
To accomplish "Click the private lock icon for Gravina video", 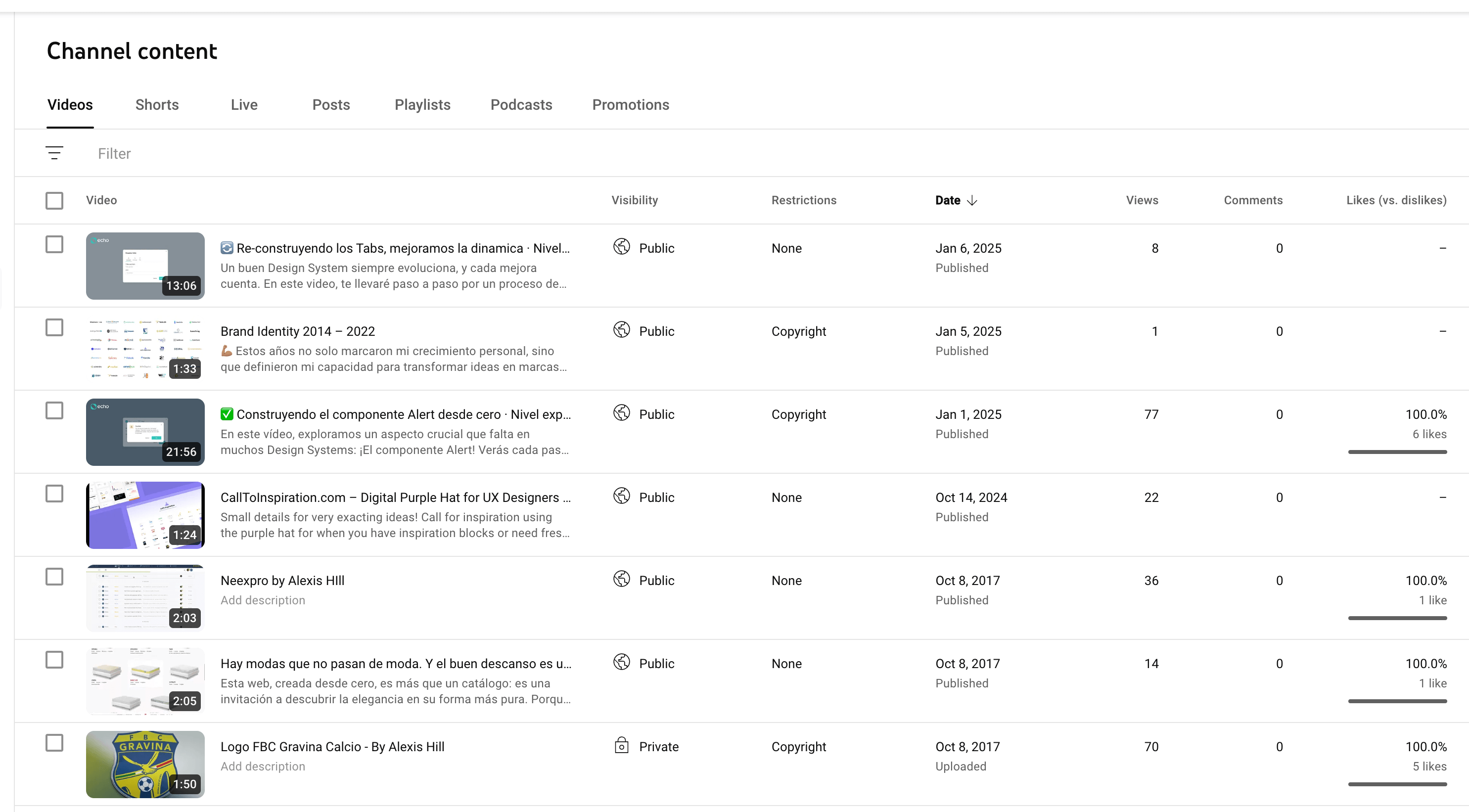I will pos(622,746).
